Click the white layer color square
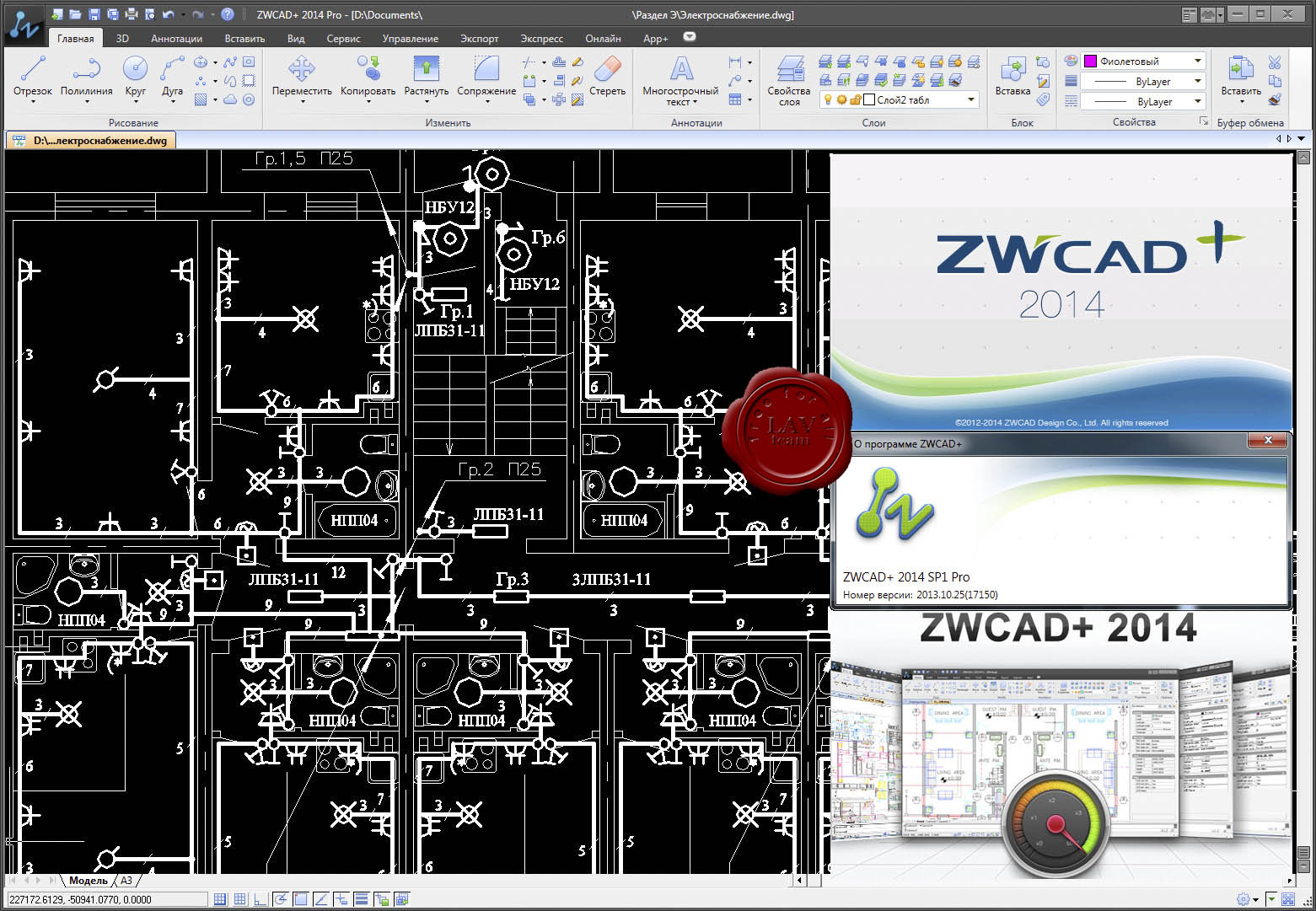The width and height of the screenshot is (1316, 911). 869,99
